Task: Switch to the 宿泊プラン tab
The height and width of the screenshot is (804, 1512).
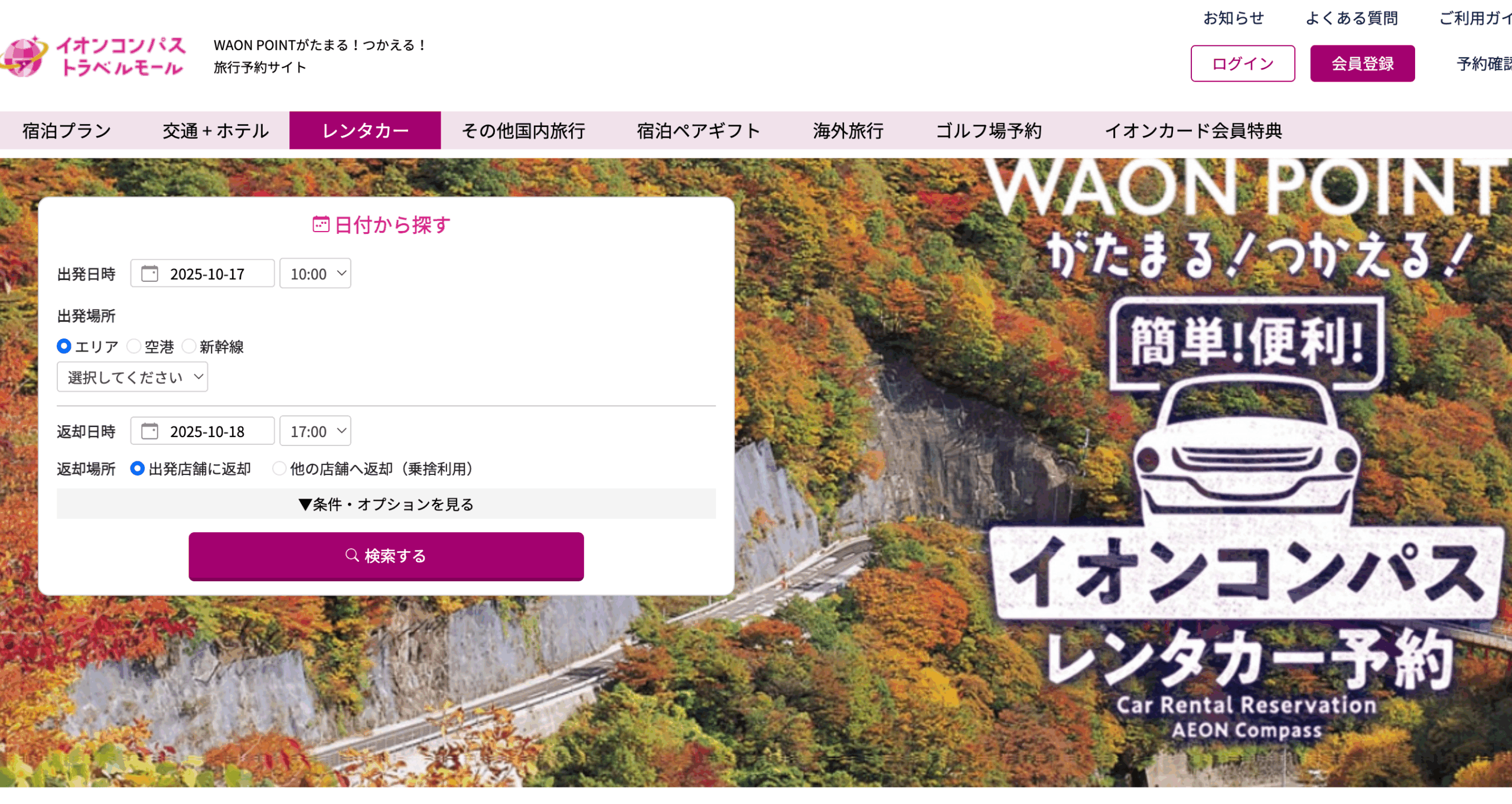Action: point(67,131)
